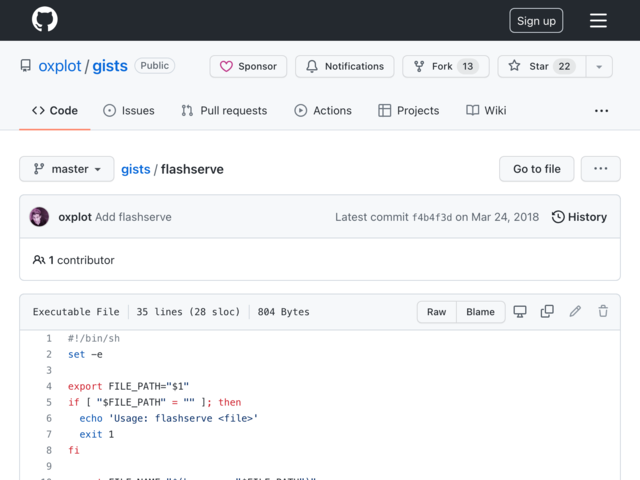Open the Wiki tab
Screen dimensions: 640x480
pyautogui.click(x=486, y=111)
